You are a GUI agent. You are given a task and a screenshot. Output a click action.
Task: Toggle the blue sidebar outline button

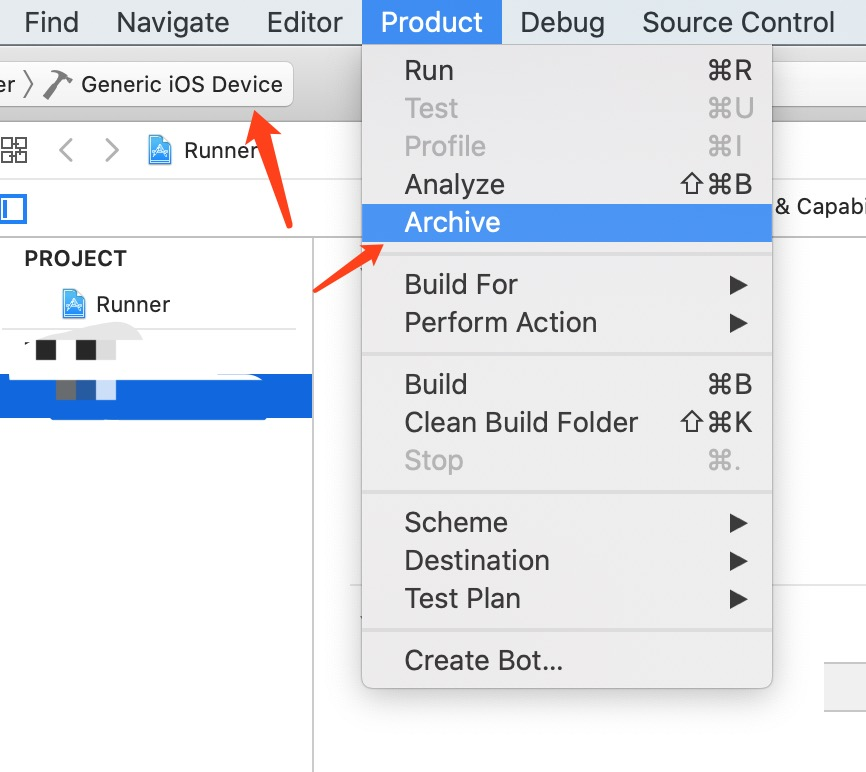(x=13, y=209)
